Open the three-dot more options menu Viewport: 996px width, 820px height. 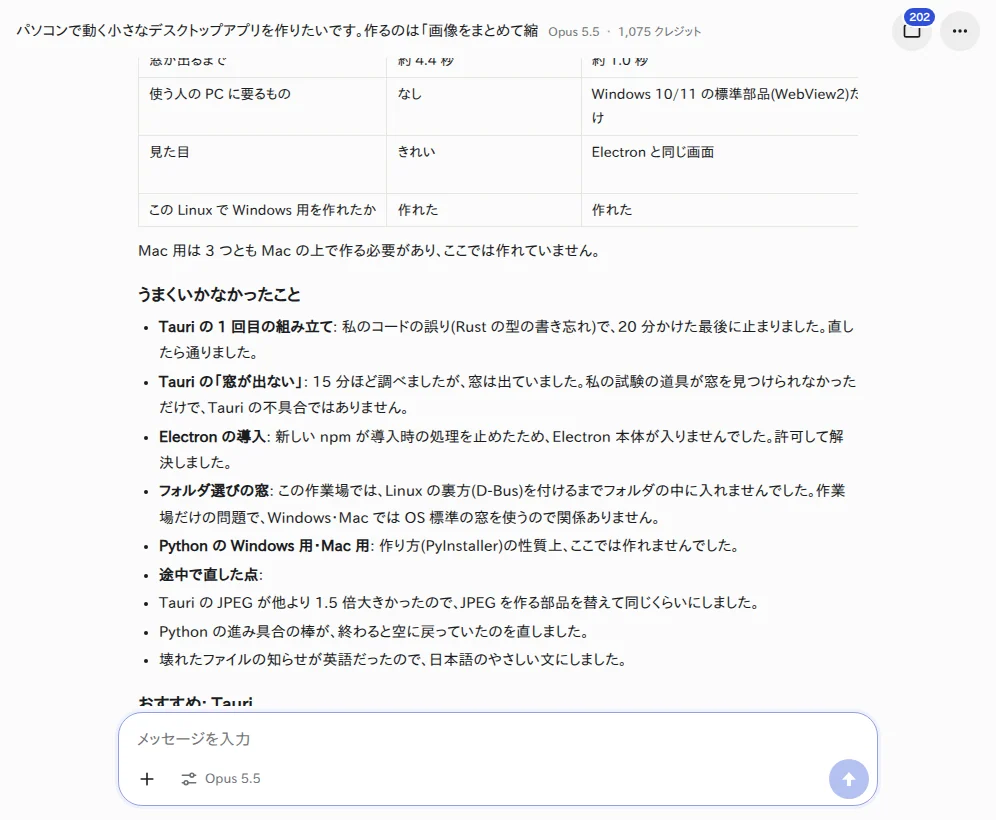click(960, 30)
